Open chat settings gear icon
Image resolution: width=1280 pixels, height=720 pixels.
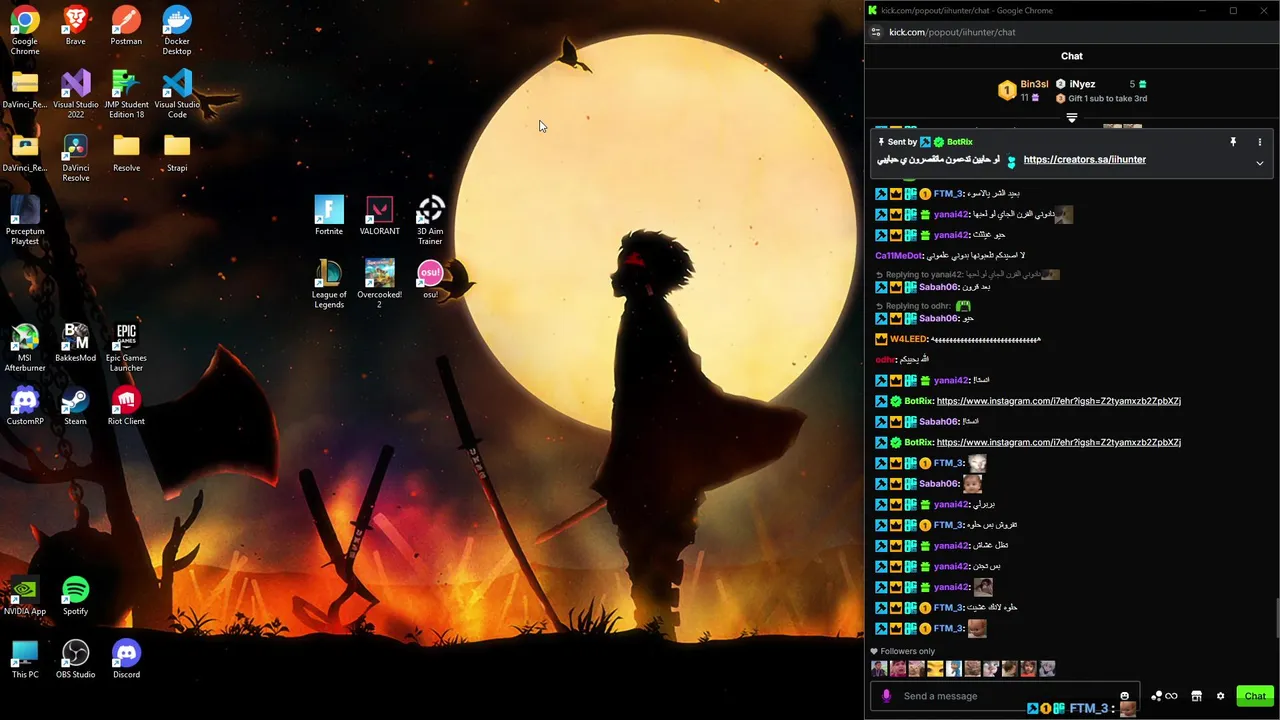tap(1220, 696)
